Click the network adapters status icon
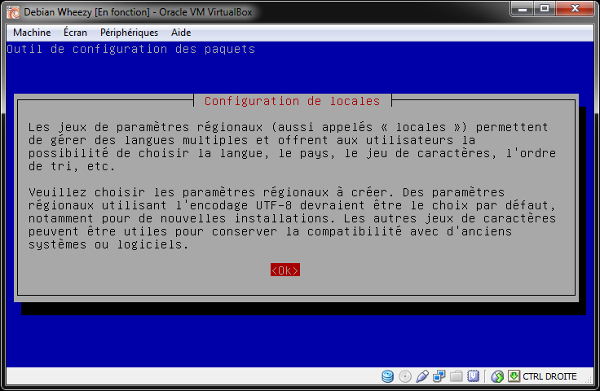Image resolution: width=600 pixels, height=391 pixels. point(439,376)
